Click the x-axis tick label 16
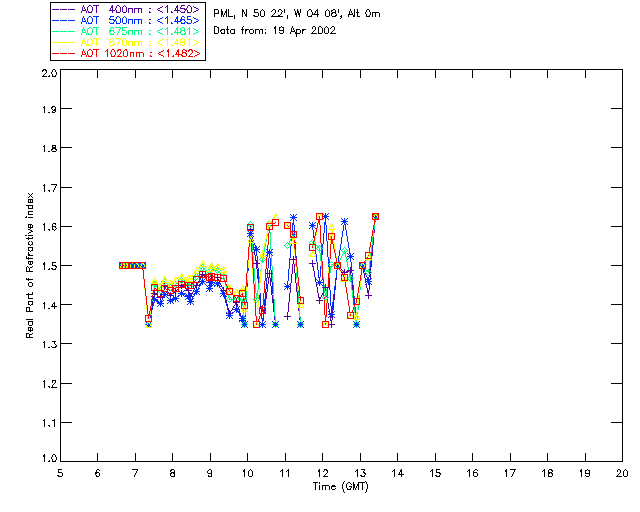Screen dimensions: 640x512 [x=473, y=473]
